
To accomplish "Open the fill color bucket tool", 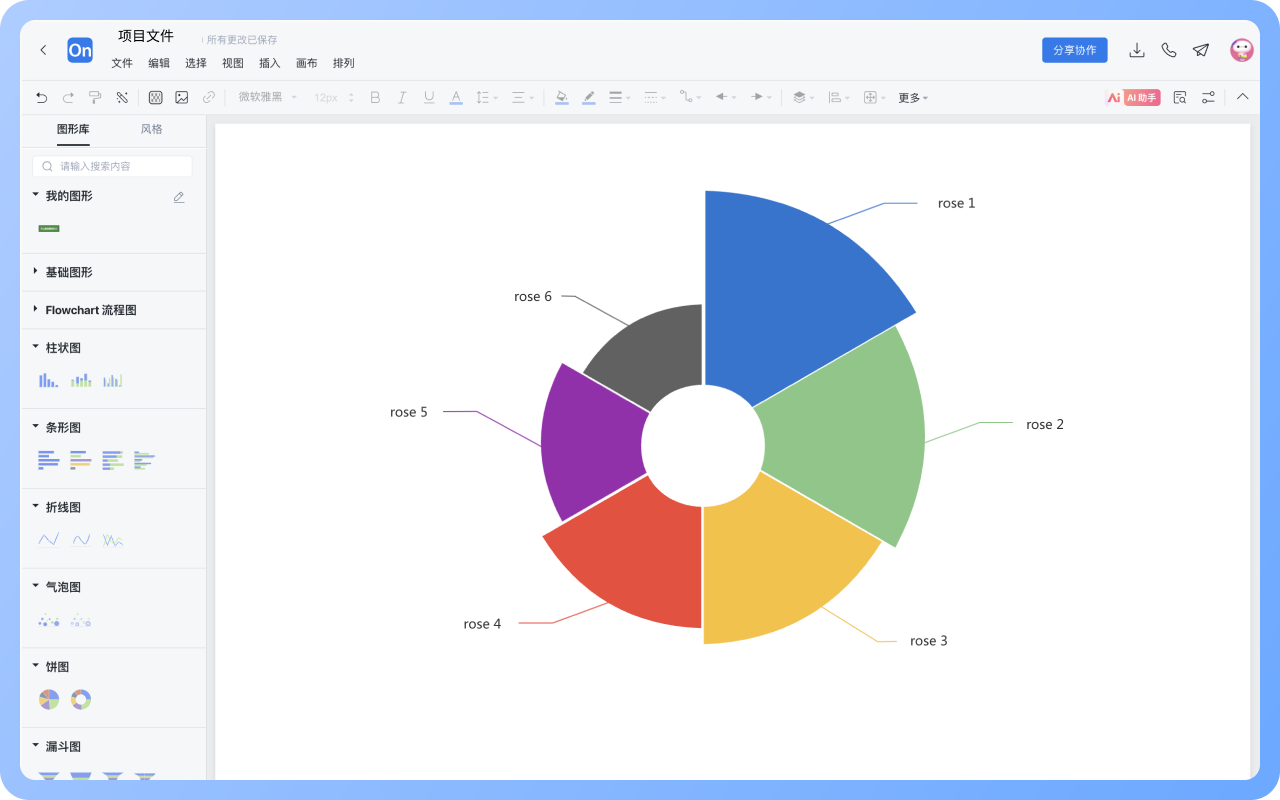I will [x=561, y=98].
